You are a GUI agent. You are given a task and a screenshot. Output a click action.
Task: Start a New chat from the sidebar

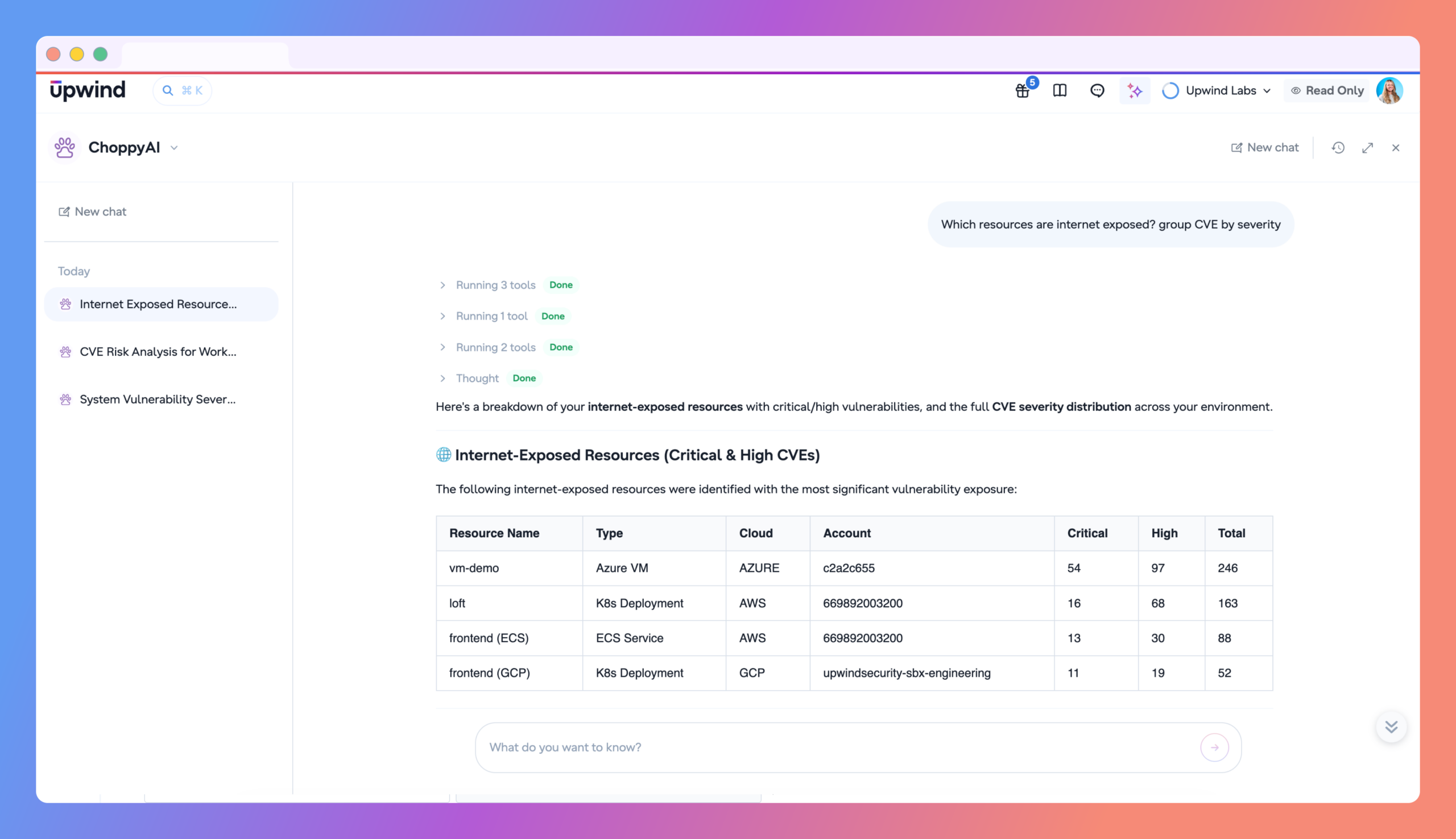coord(92,211)
